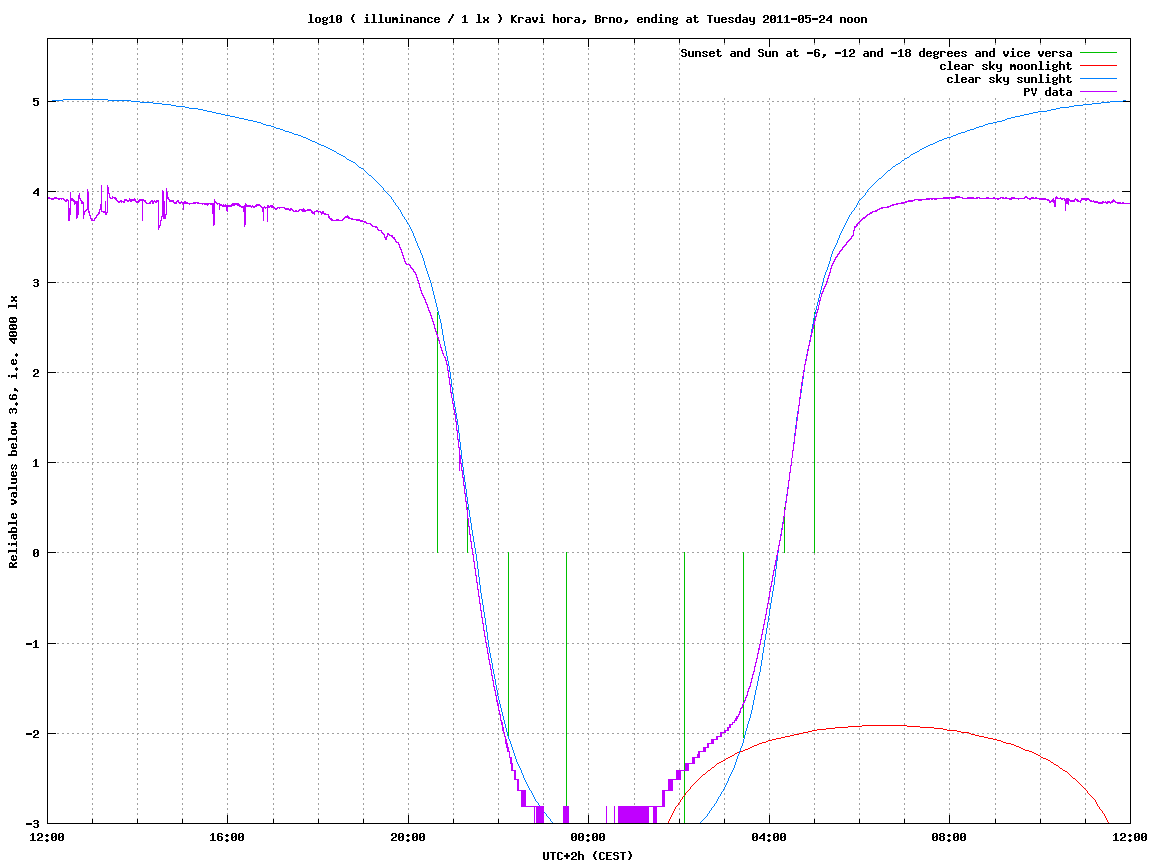Click the y-axis tick label 3
Screen dimensions: 1151x863
pos(35,283)
